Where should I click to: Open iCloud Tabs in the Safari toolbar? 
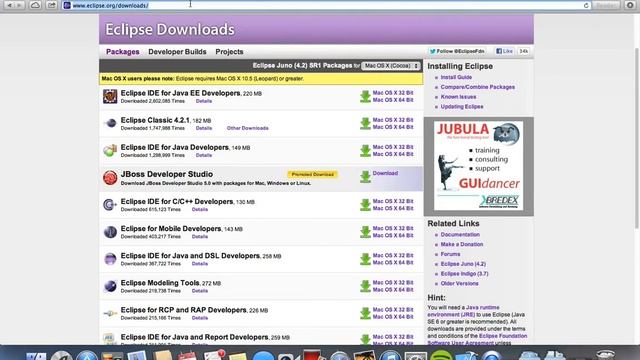click(x=36, y=5)
